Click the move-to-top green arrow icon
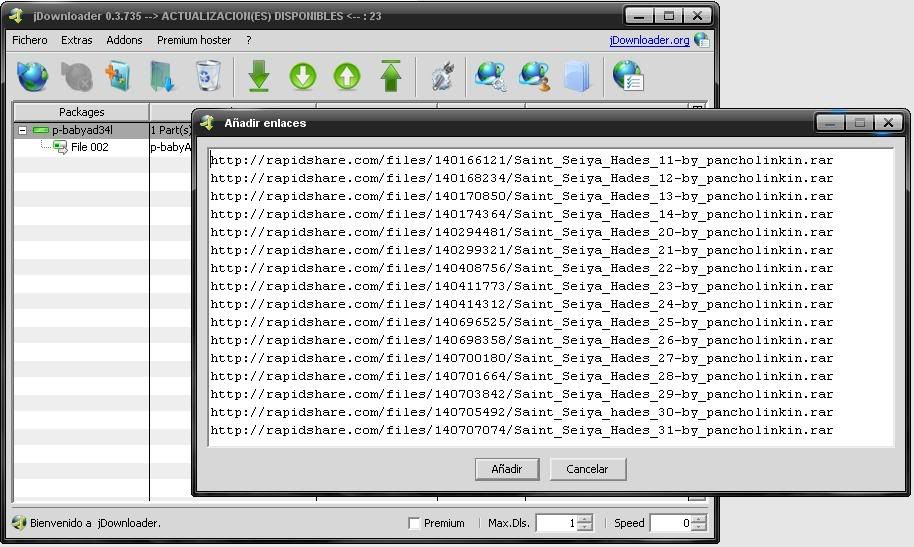This screenshot has width=914, height=547. (x=391, y=76)
